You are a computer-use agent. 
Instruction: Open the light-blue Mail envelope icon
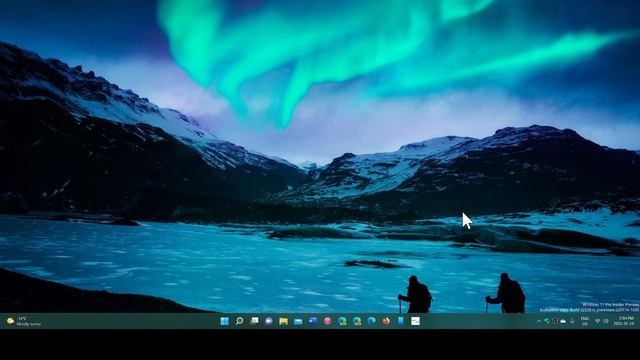click(298, 321)
